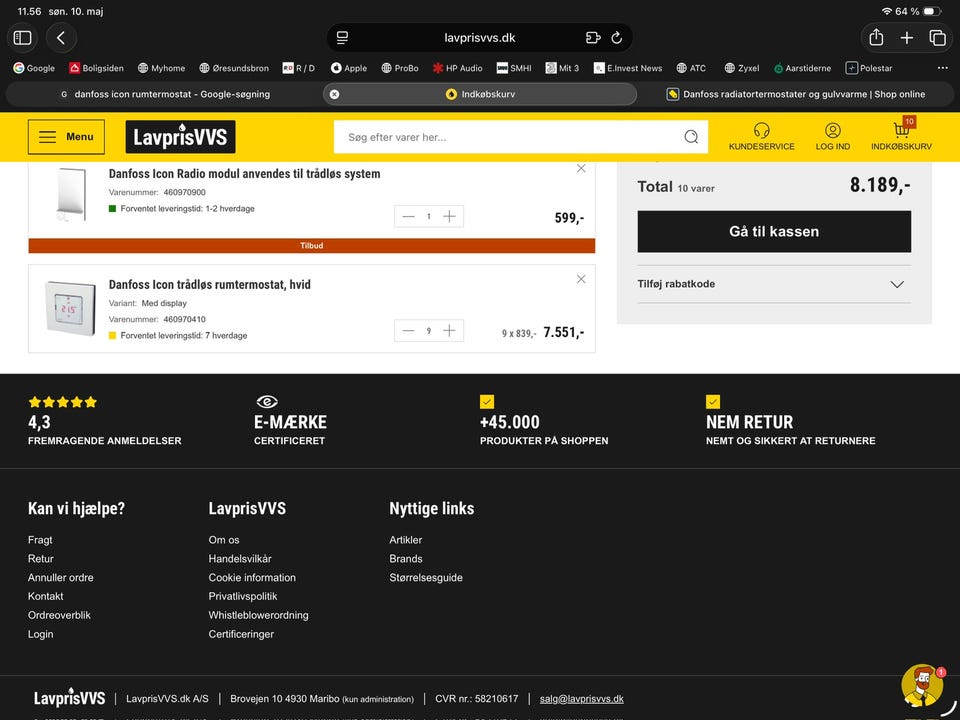Toggle the Safari sidebar
This screenshot has height=720, width=960.
pos(23,38)
